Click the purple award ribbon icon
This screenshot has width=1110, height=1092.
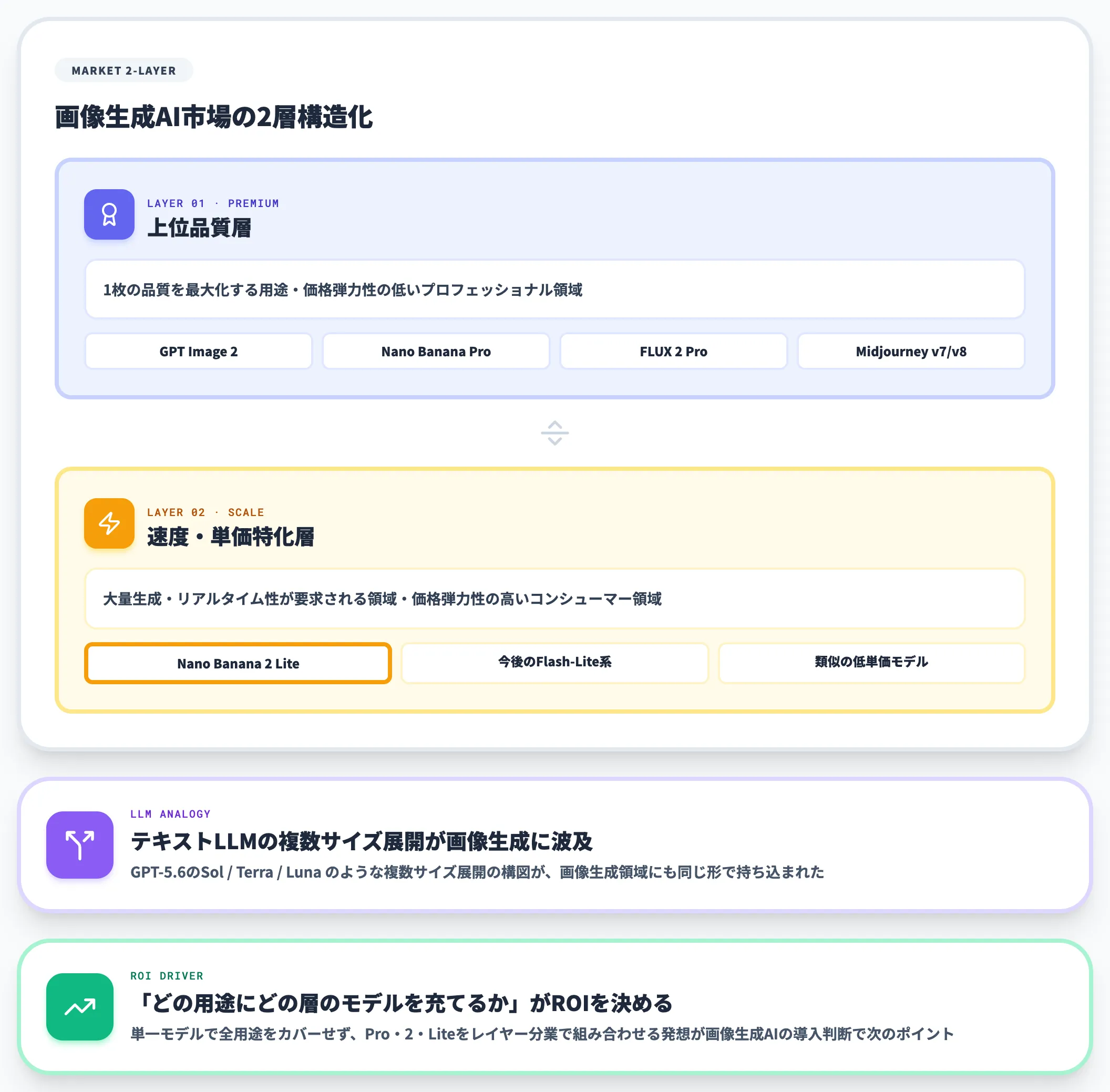pyautogui.click(x=109, y=214)
